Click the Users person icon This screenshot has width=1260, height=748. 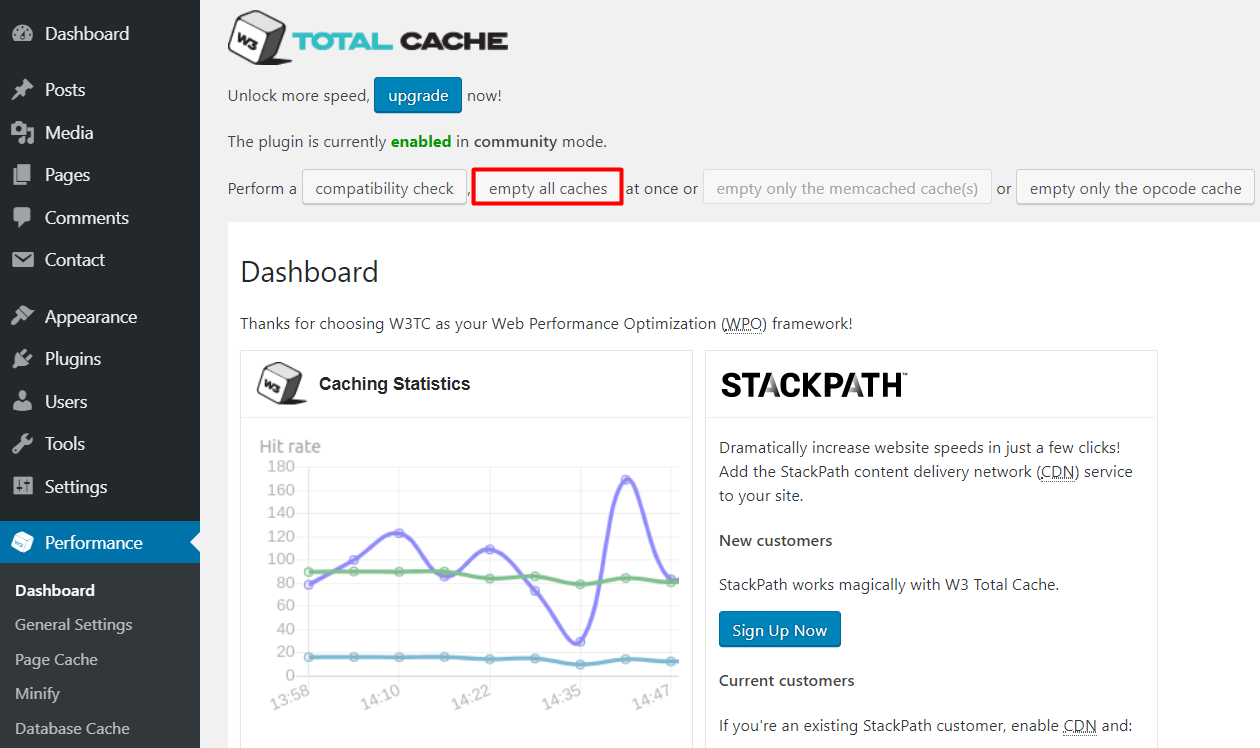pos(22,402)
